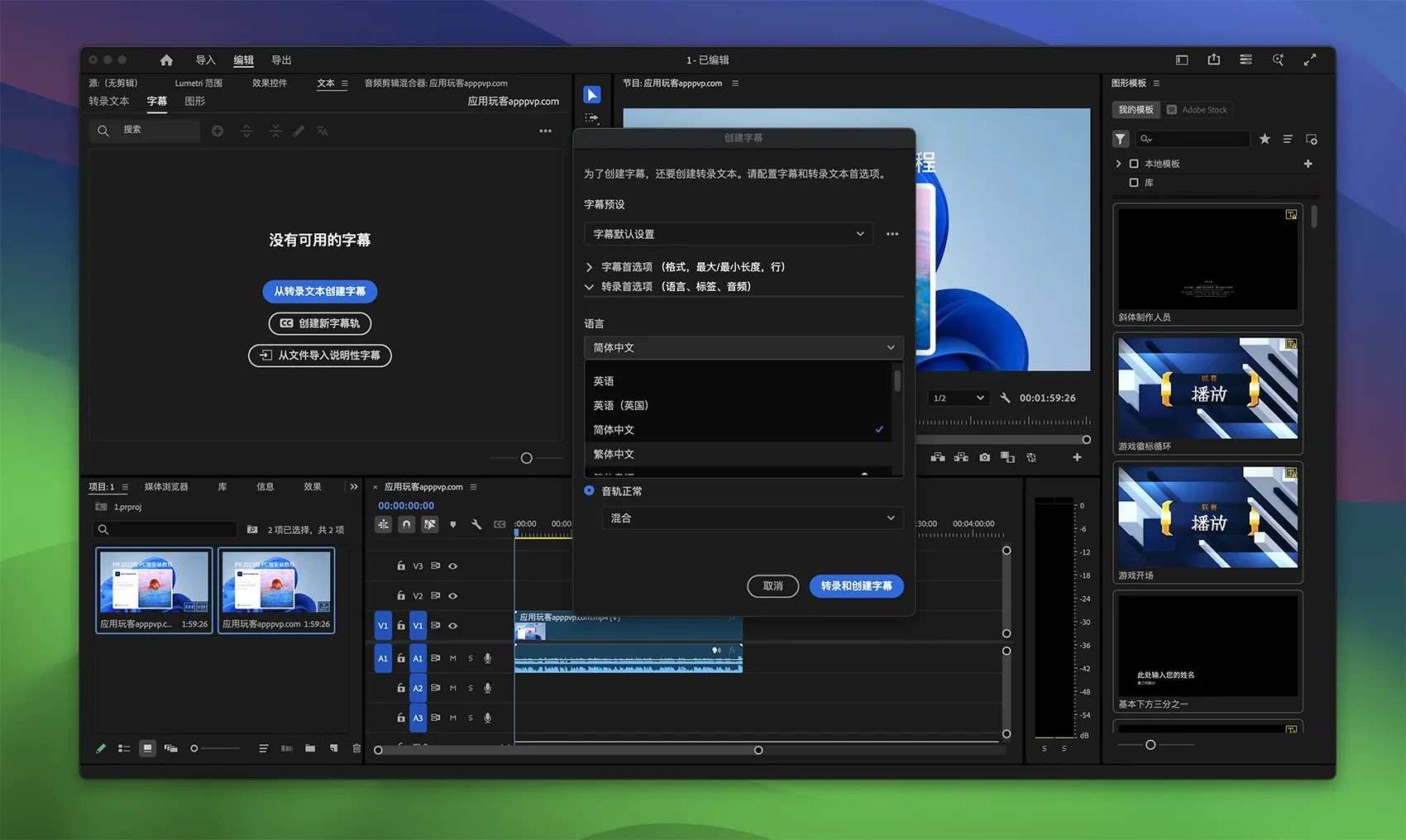Switch to the 导入 workspace tab
Viewport: 1406px width, 840px height.
(205, 60)
